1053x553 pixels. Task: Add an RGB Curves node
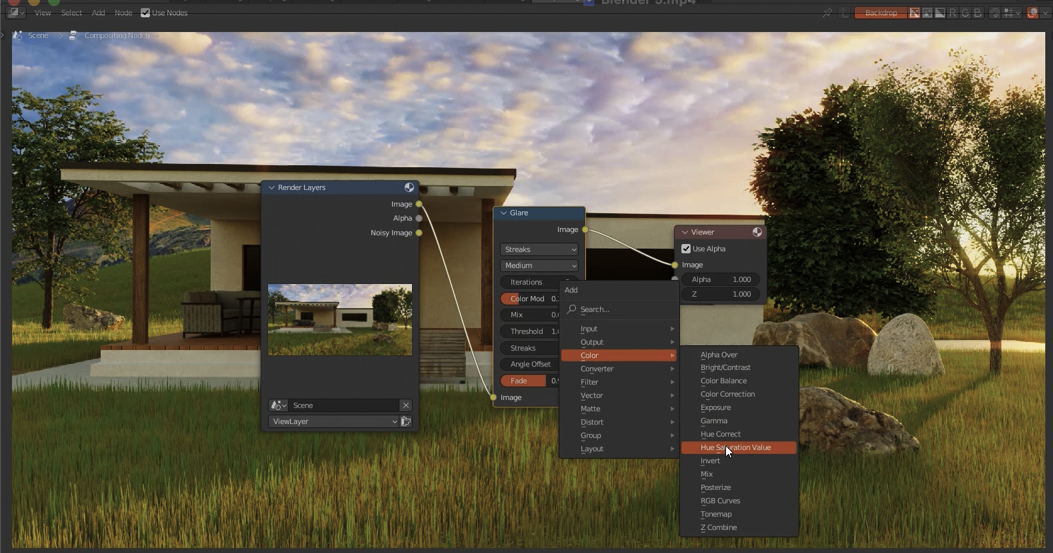(x=739, y=501)
